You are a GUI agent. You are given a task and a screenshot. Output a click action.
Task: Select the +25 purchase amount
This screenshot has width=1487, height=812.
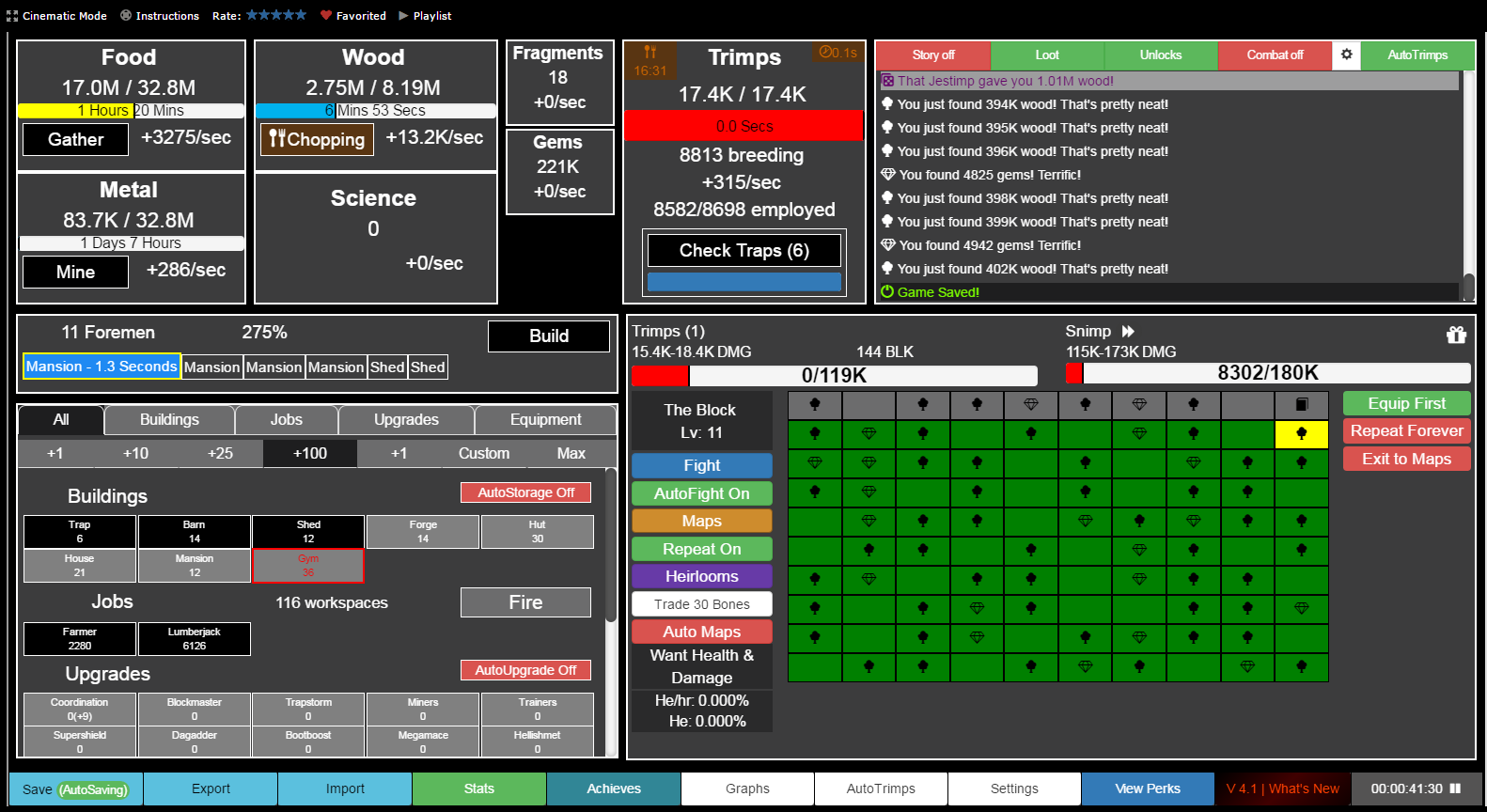click(220, 453)
